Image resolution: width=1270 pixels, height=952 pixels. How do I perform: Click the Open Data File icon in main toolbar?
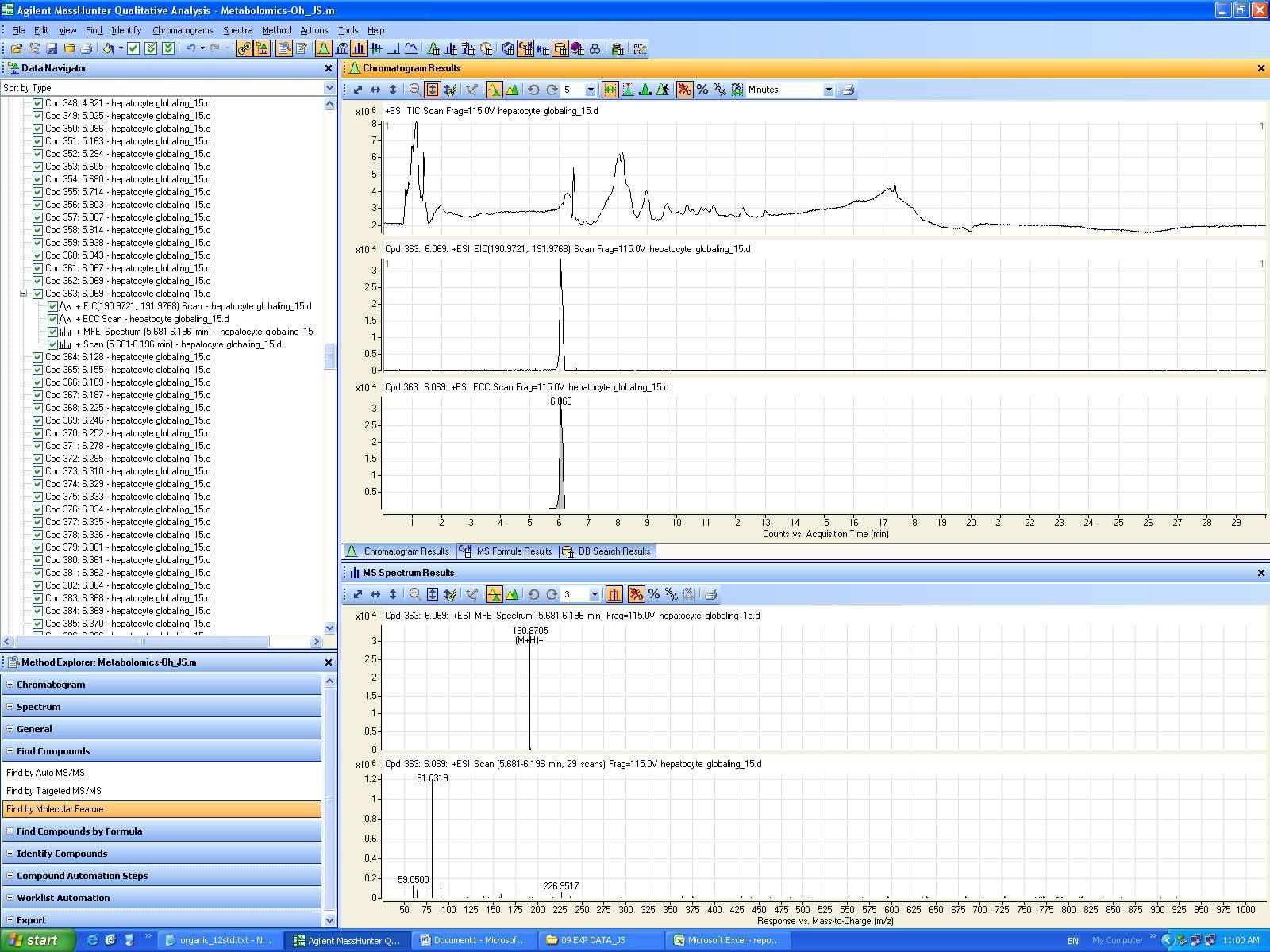click(16, 48)
